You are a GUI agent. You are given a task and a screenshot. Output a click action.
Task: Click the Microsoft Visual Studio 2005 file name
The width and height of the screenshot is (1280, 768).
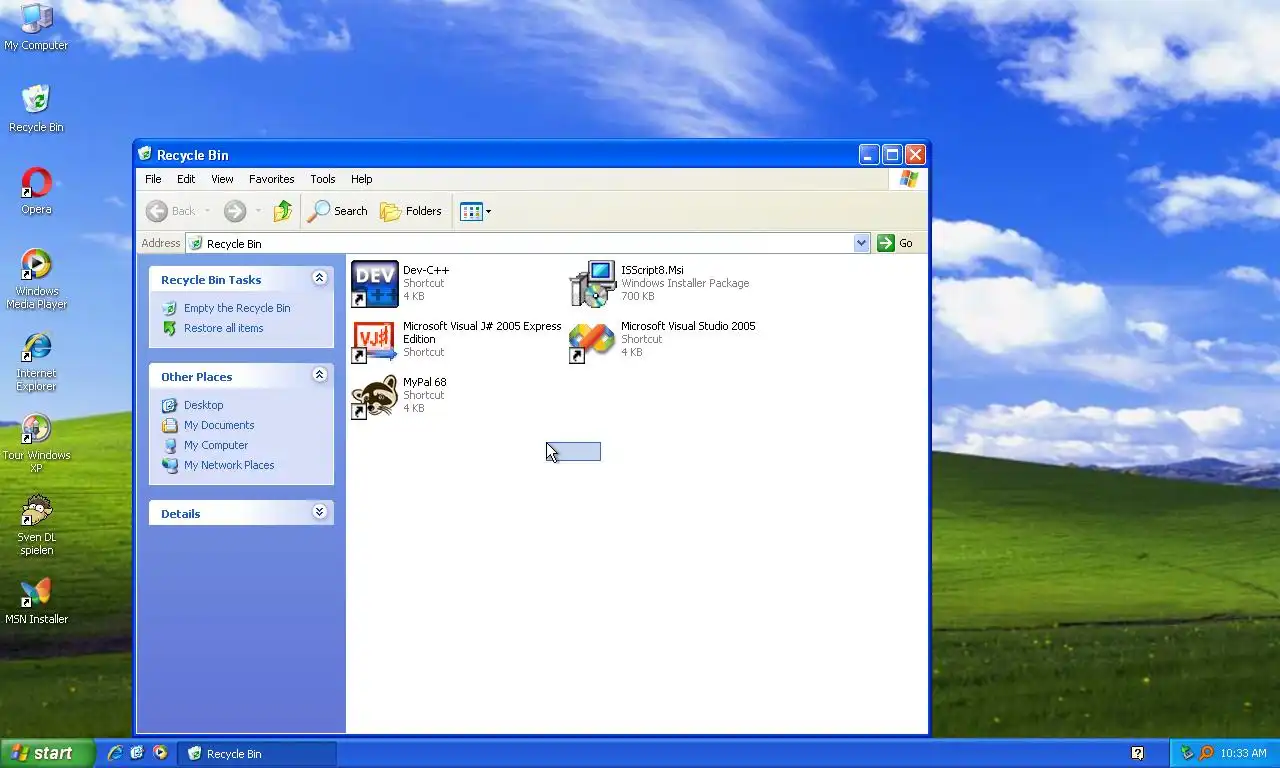[688, 326]
